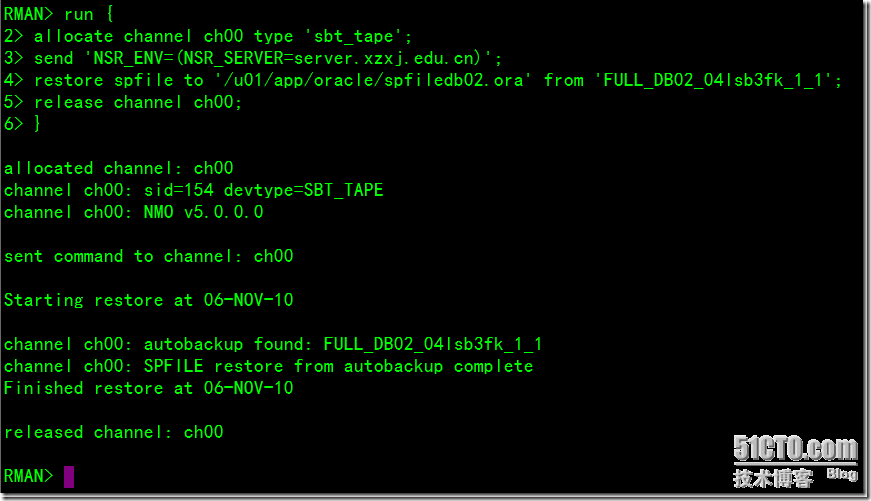Click the final RMAN> prompt
The image size is (871, 501).
(28, 476)
